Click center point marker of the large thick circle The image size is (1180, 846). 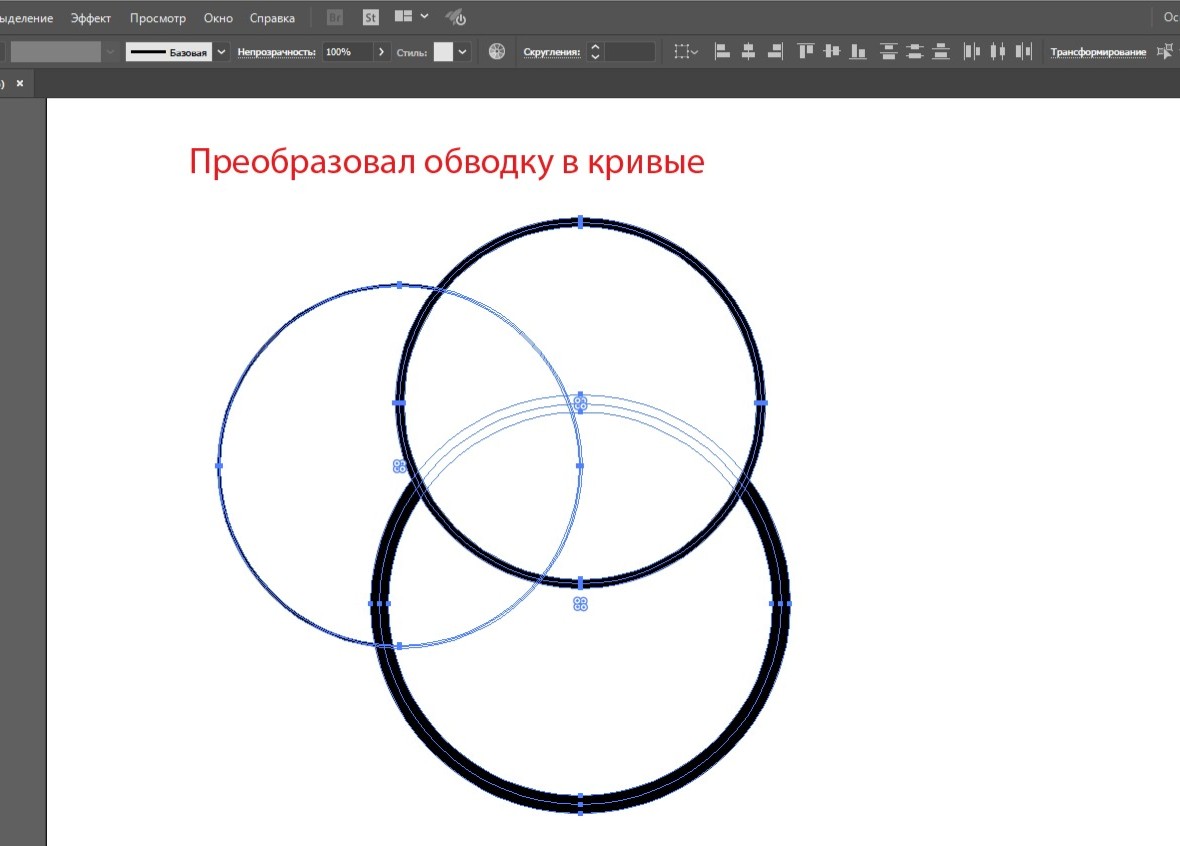click(x=580, y=604)
